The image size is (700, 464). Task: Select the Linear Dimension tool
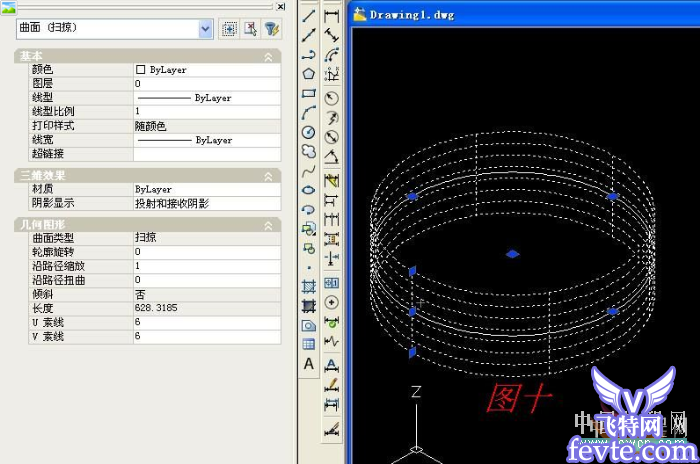pyautogui.click(x=332, y=17)
